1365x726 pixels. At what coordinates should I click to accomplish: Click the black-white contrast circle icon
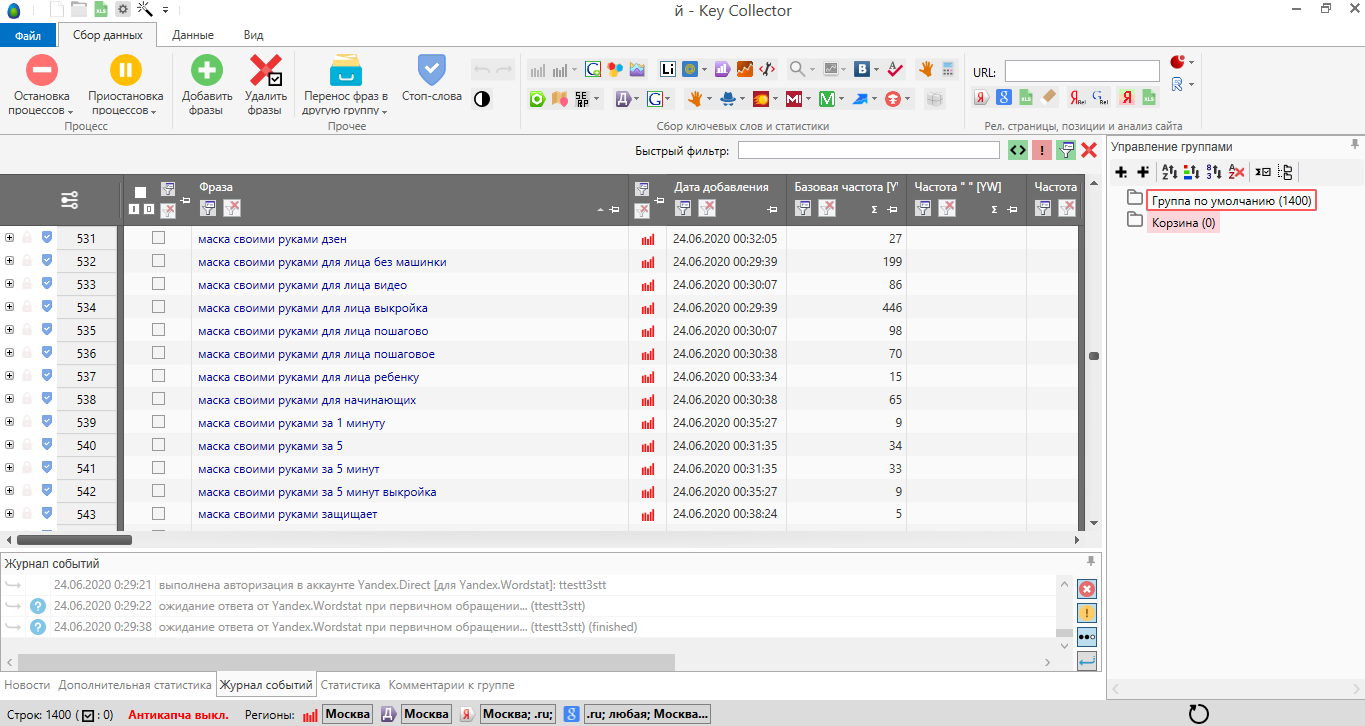pyautogui.click(x=482, y=99)
